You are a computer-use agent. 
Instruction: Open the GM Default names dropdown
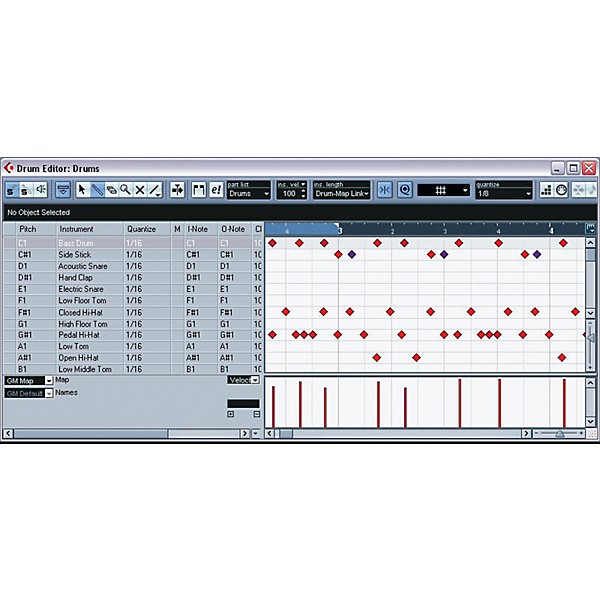tap(29, 393)
